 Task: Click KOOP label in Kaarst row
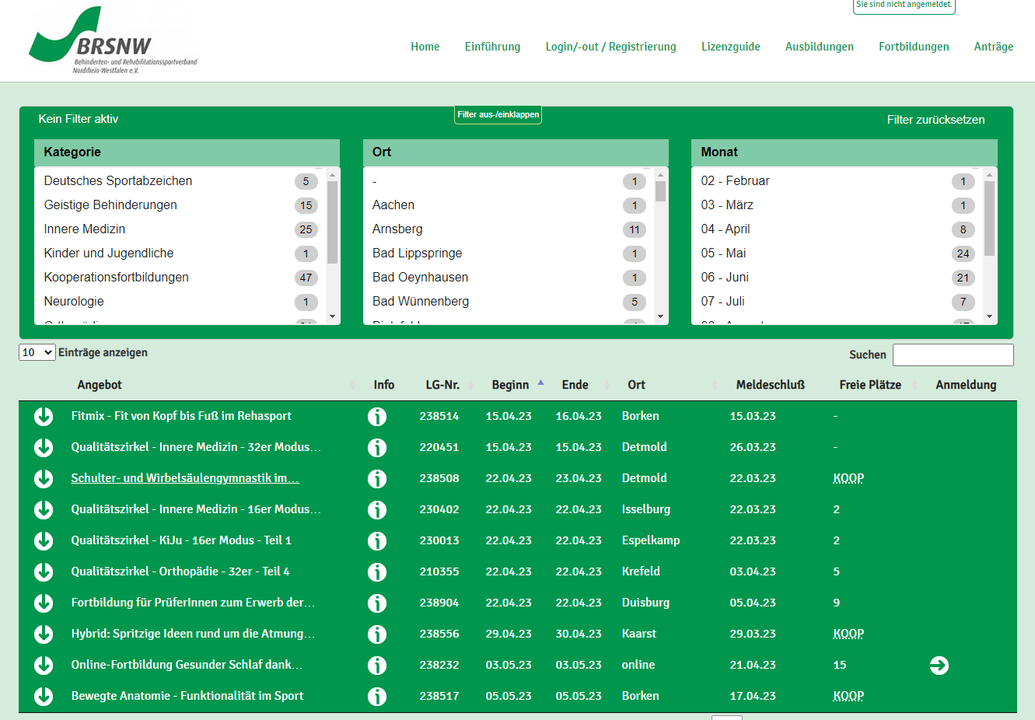pos(848,634)
